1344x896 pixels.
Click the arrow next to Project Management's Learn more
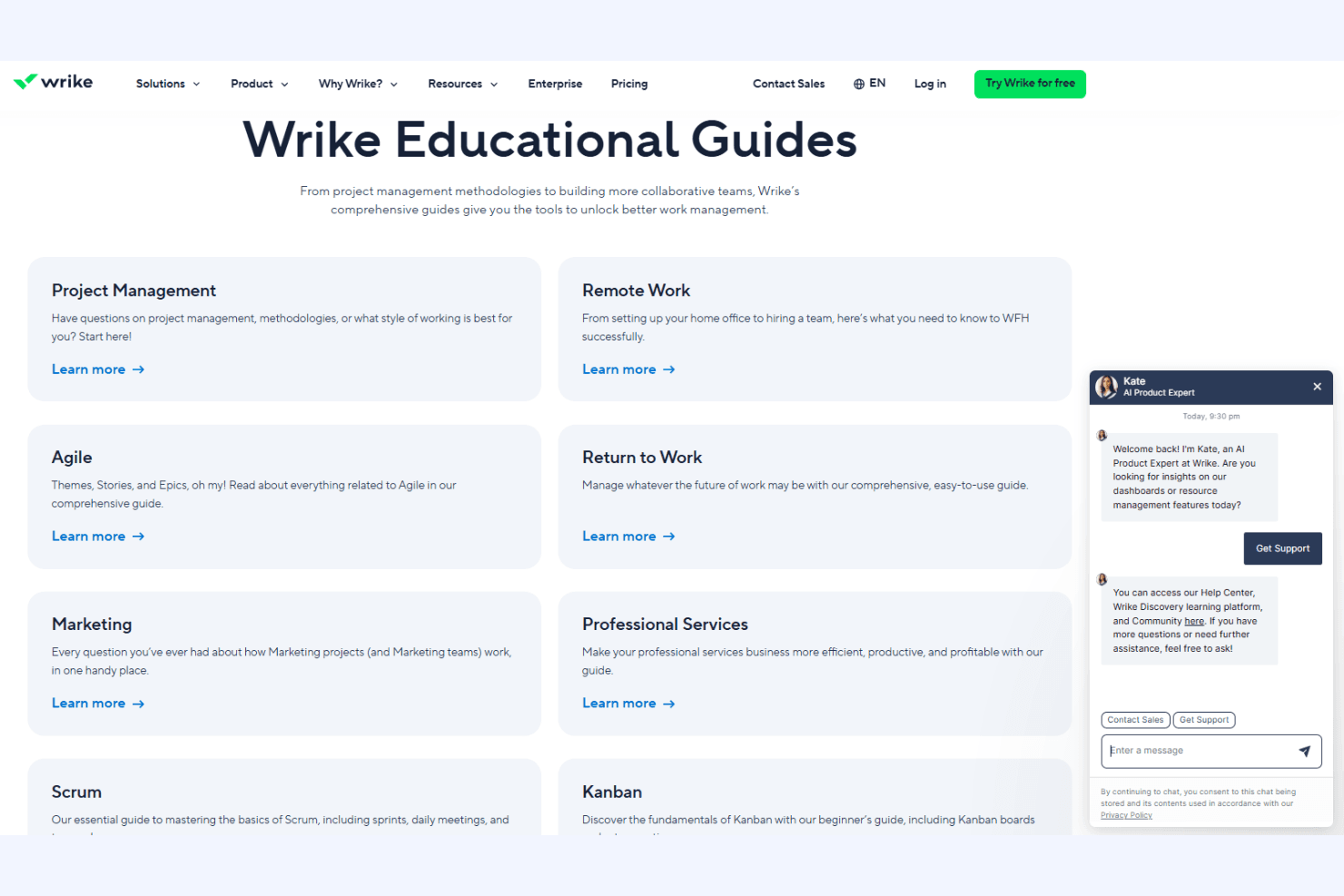(138, 369)
